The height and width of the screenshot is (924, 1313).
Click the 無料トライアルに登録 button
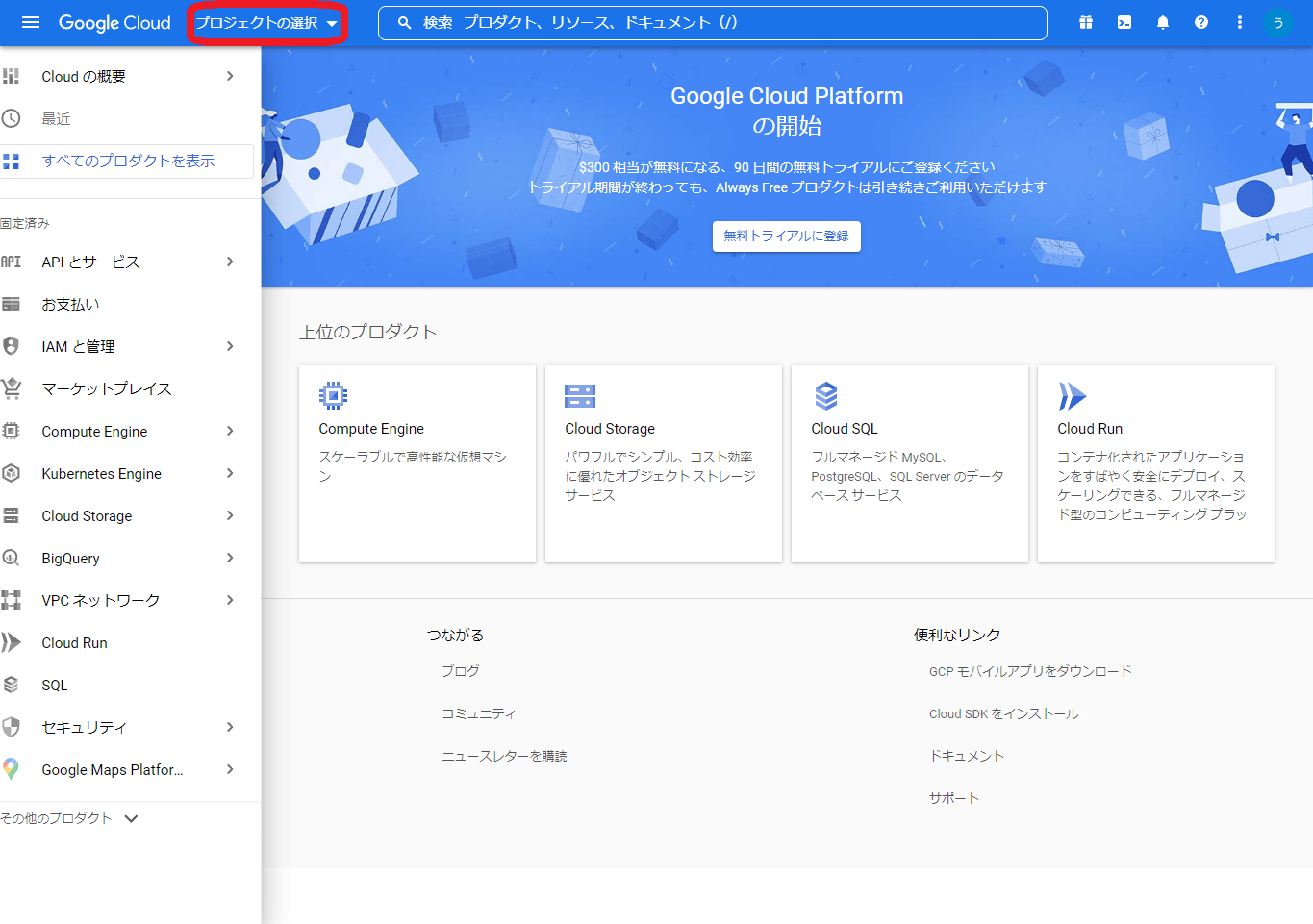tap(786, 237)
